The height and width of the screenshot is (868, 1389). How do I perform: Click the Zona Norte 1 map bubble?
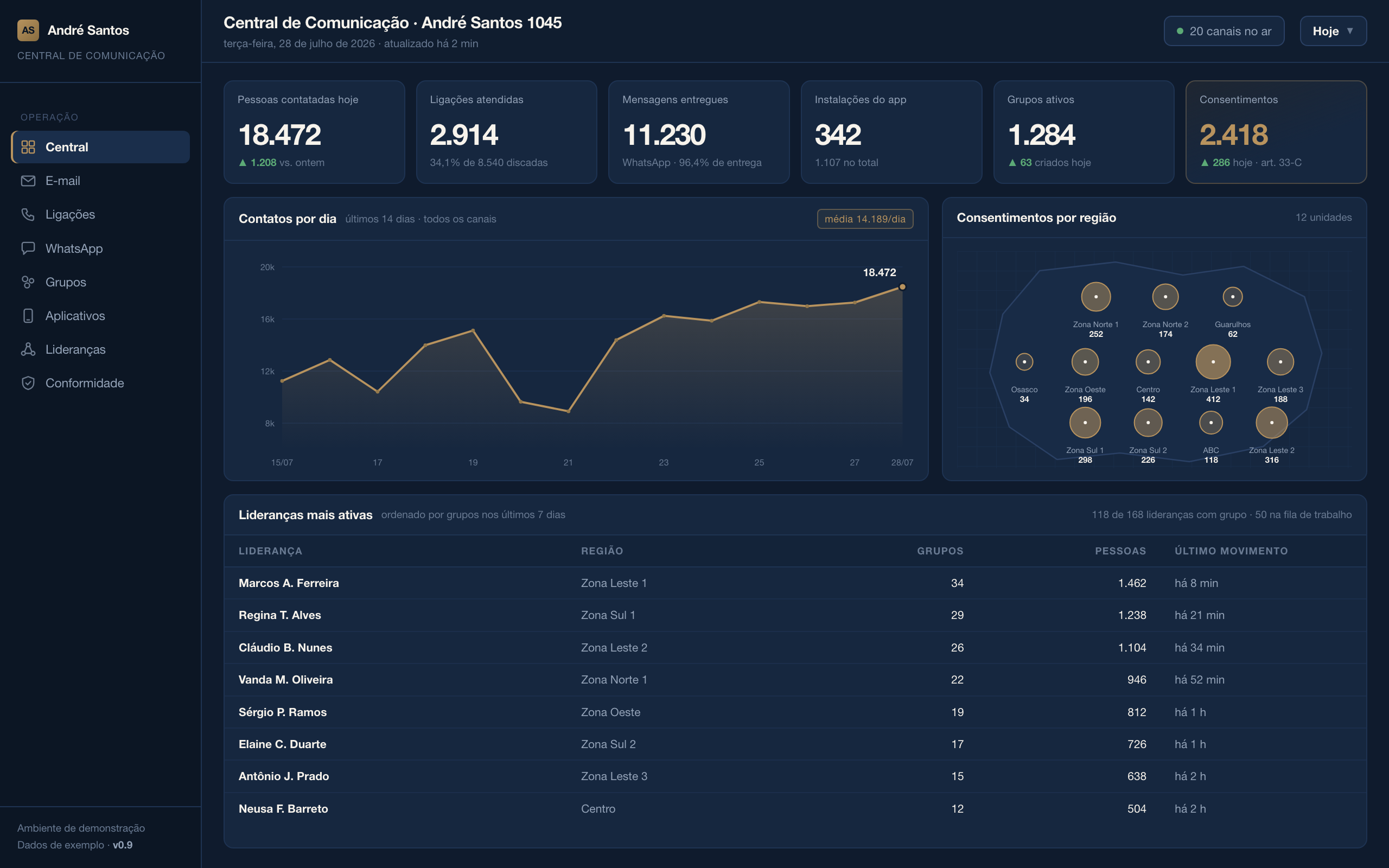click(1095, 297)
